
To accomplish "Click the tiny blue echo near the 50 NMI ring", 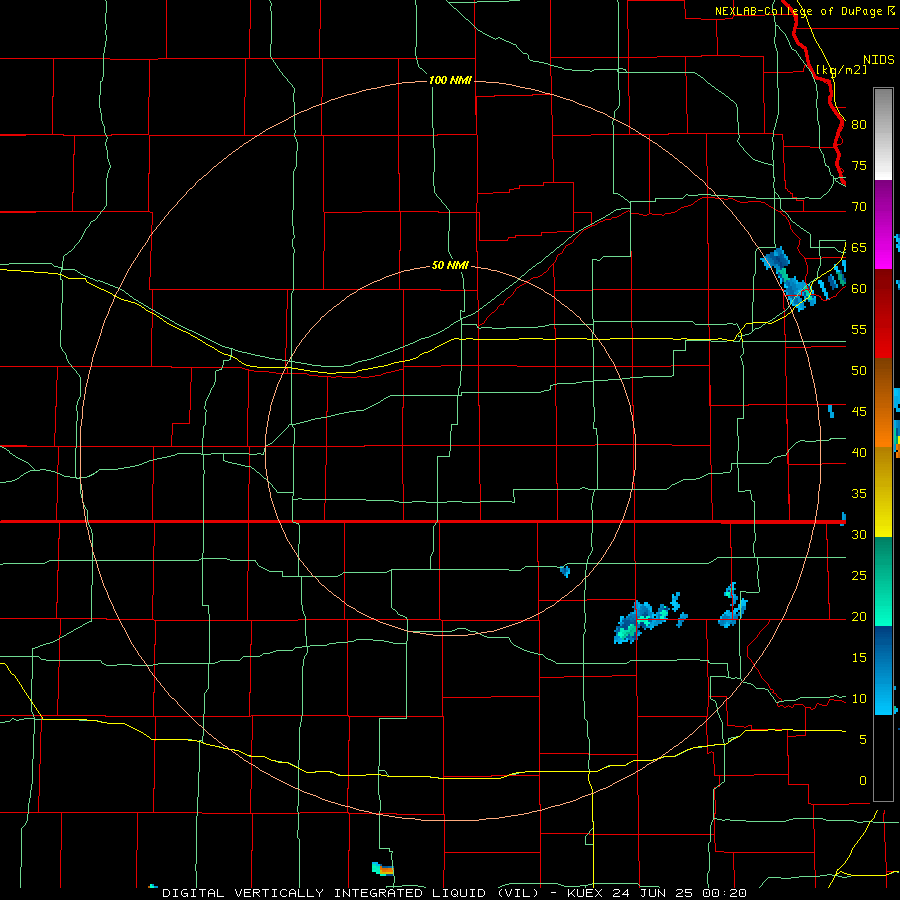I will tap(565, 571).
